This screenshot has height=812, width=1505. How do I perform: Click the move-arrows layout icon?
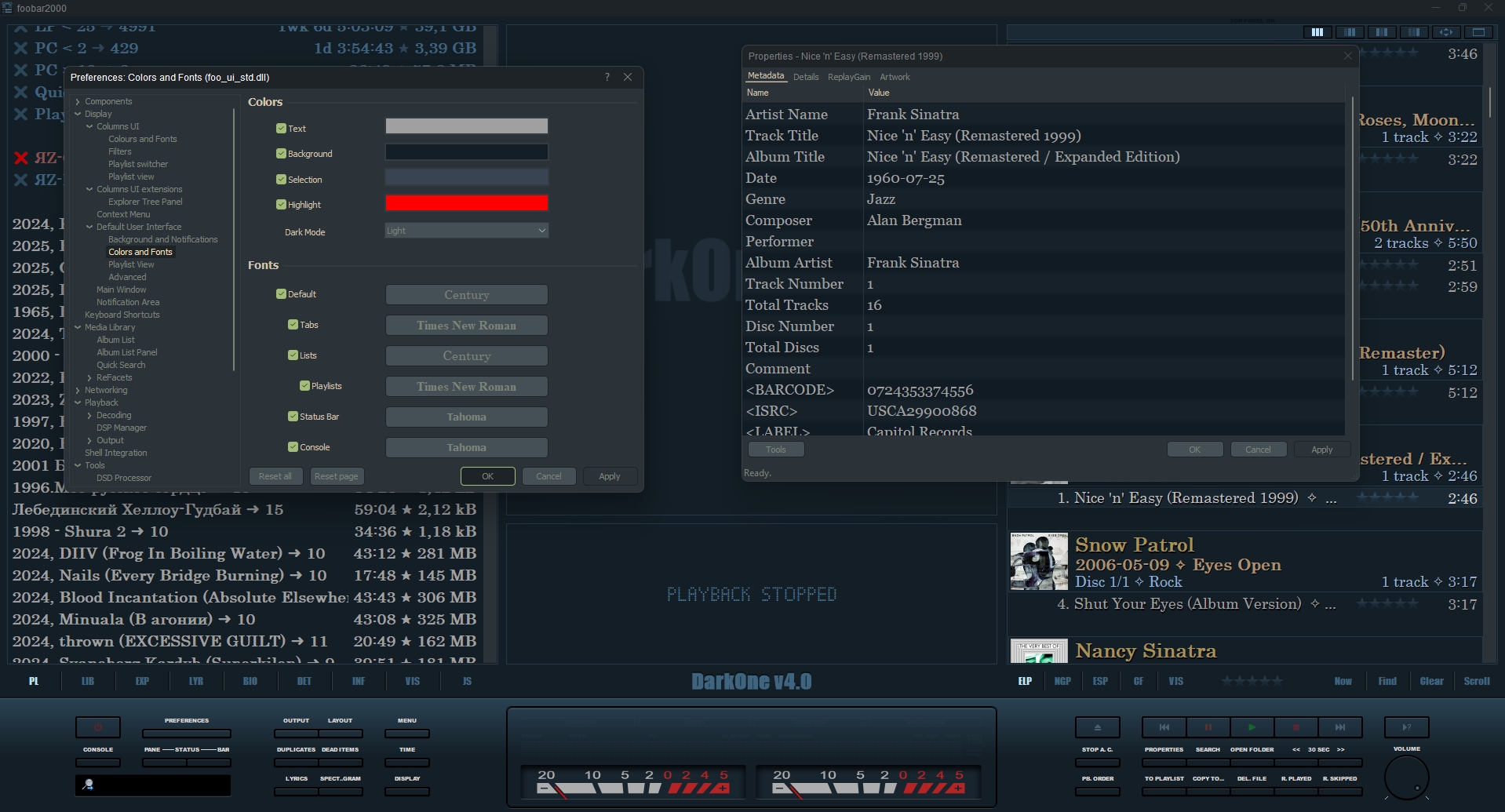point(1445,32)
